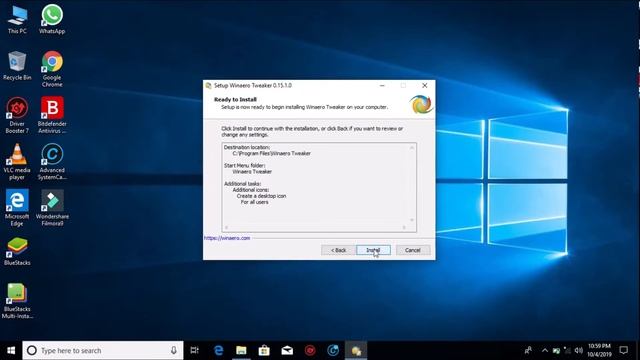Click the "Destination location:" label

tap(247, 147)
